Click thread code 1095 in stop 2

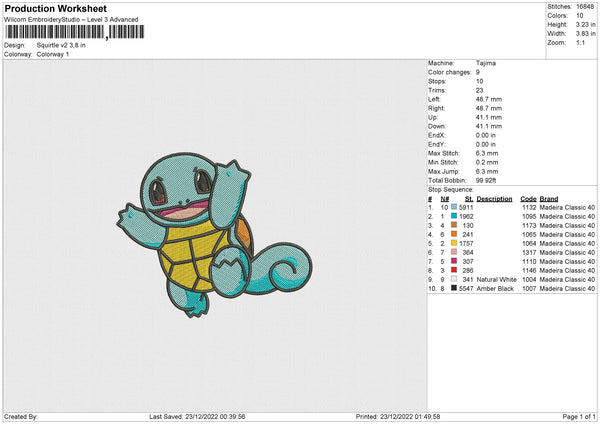coord(529,217)
